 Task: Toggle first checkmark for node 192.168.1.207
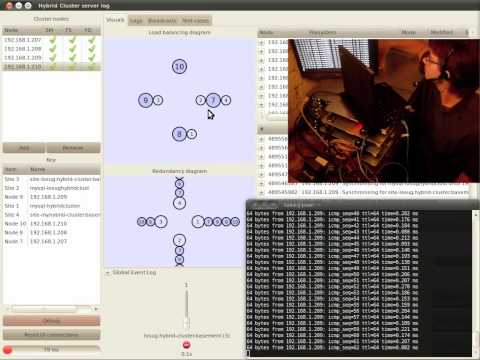(52, 40)
